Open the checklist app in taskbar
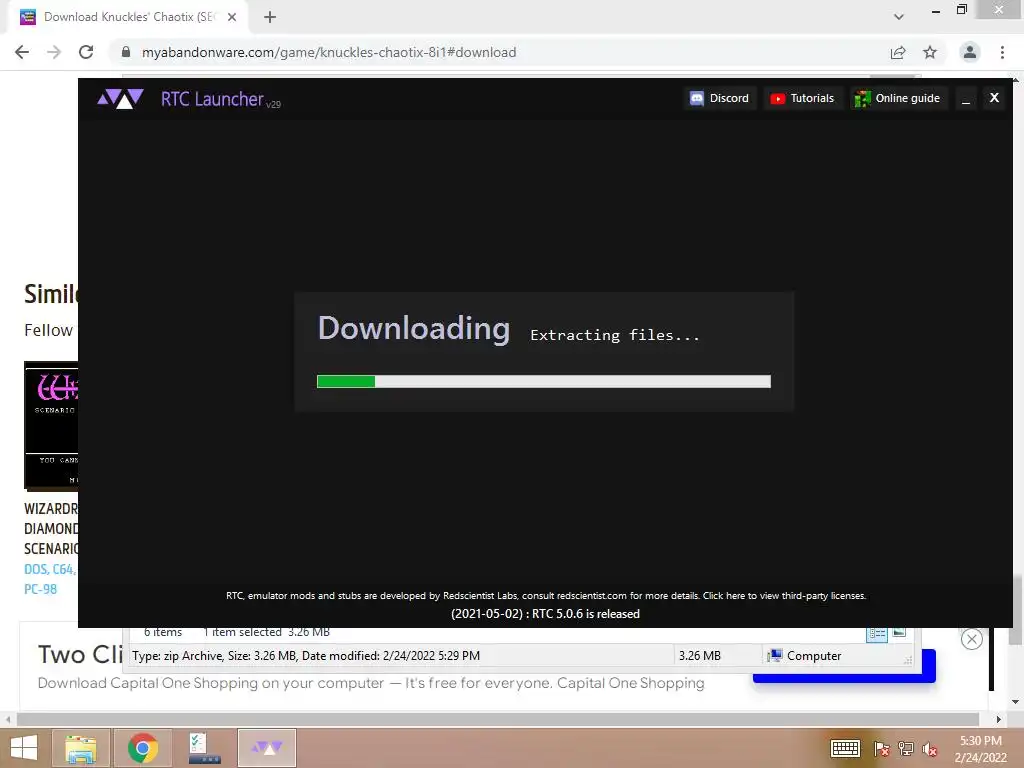Image resolution: width=1024 pixels, height=768 pixels. point(204,748)
